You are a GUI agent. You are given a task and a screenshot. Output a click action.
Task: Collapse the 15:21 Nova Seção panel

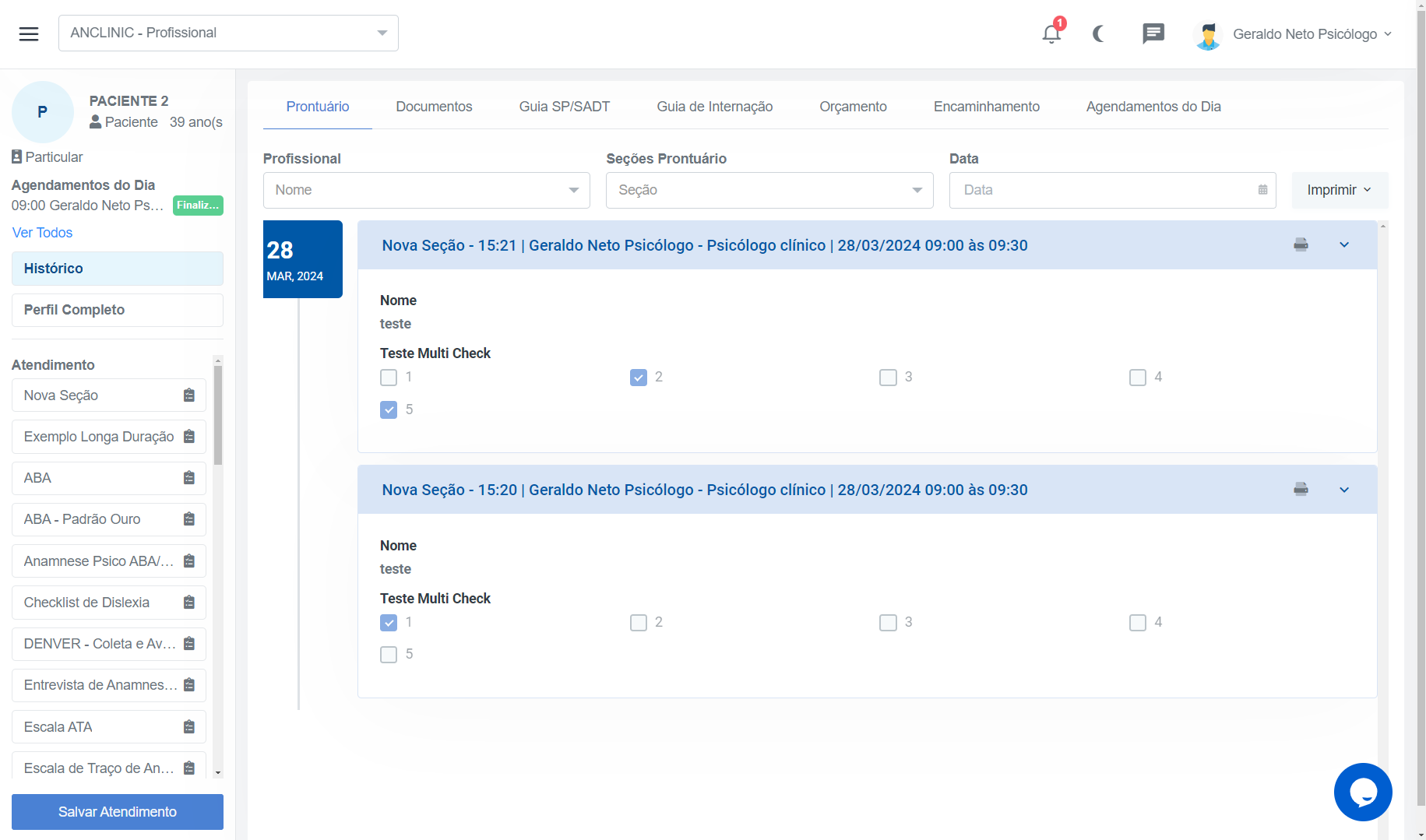(1344, 245)
